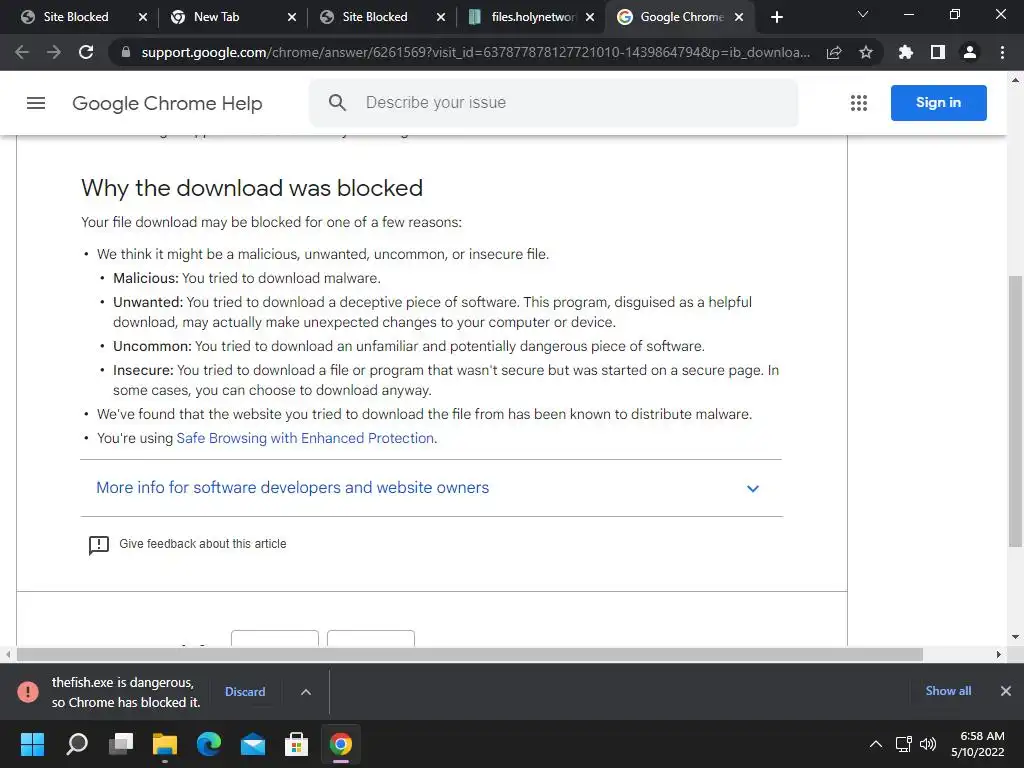1024x768 pixels.
Task: Open Chrome's three-dot menu
Action: click(1002, 52)
